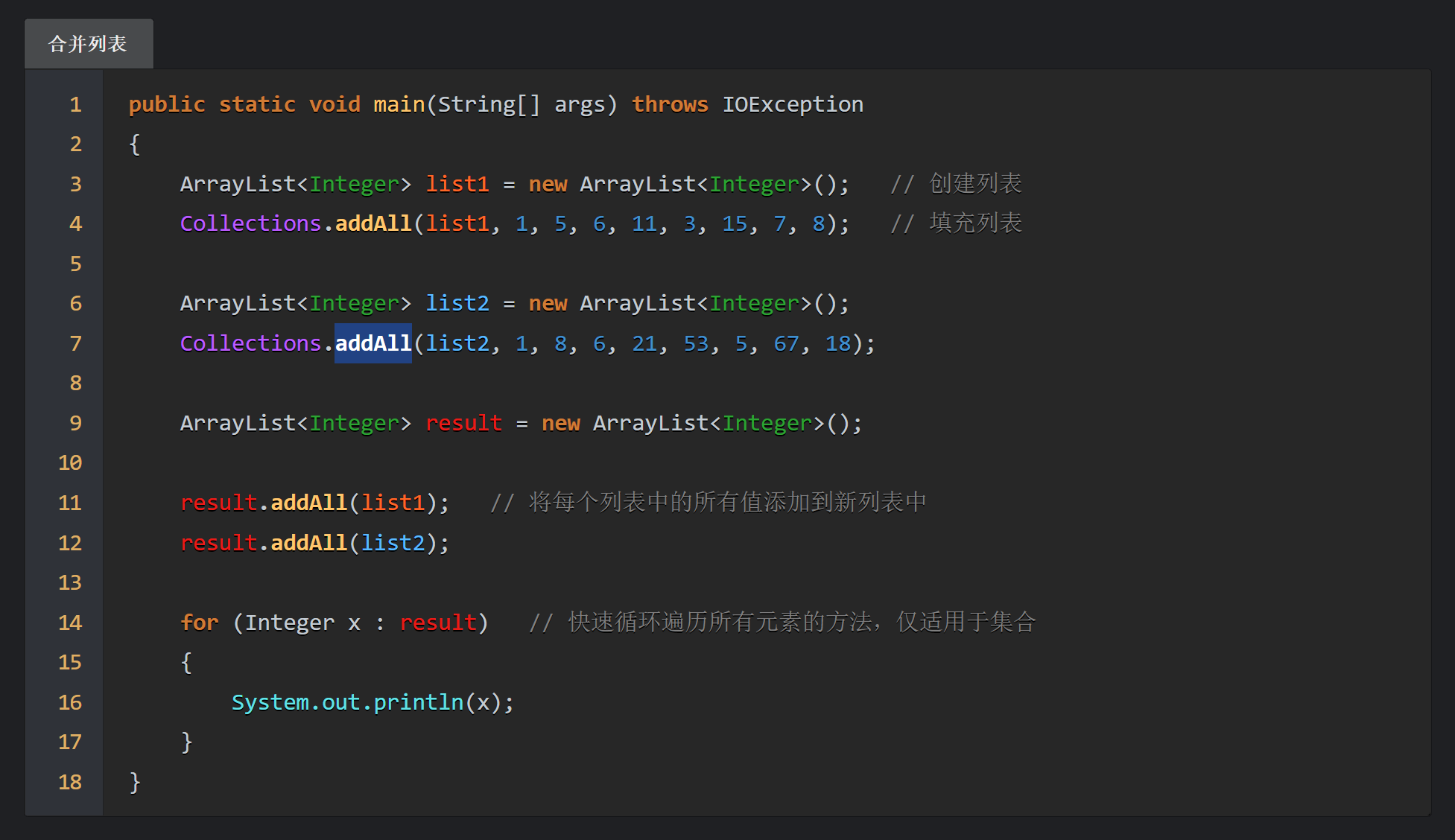Click line number 7

pyautogui.click(x=75, y=343)
